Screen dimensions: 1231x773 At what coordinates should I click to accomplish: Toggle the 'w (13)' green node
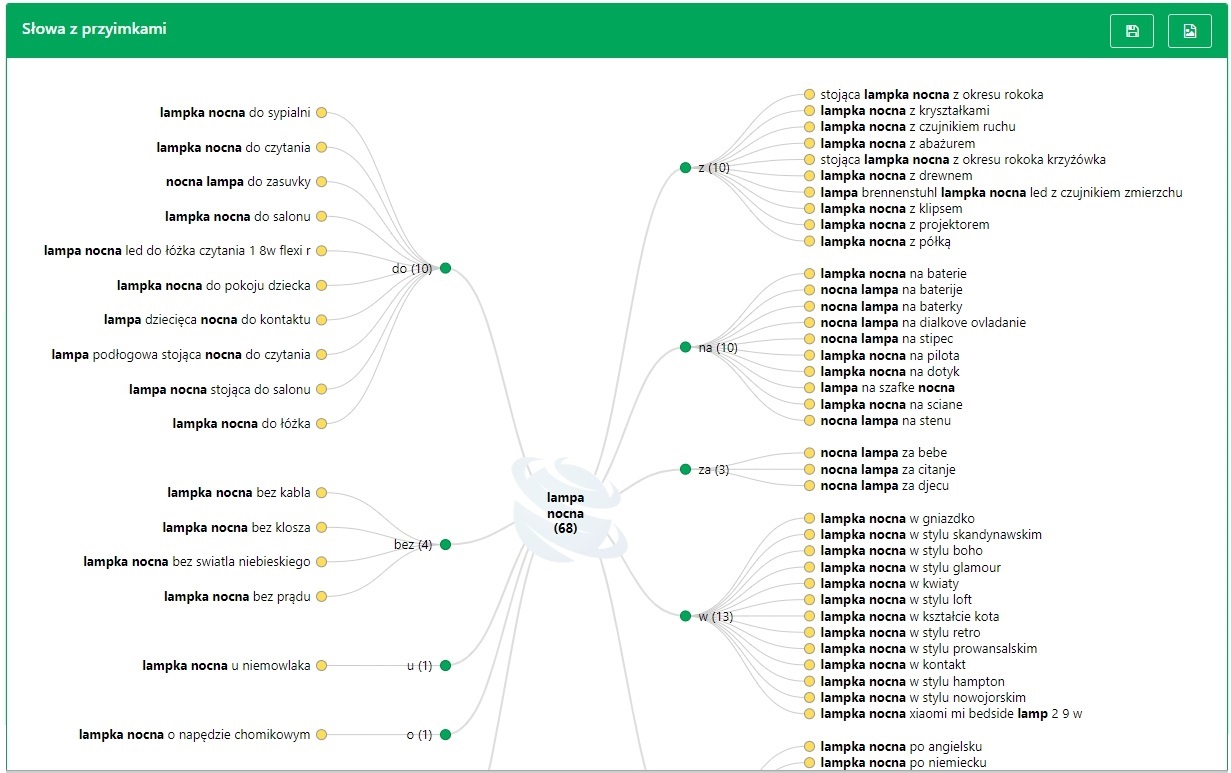click(x=685, y=616)
